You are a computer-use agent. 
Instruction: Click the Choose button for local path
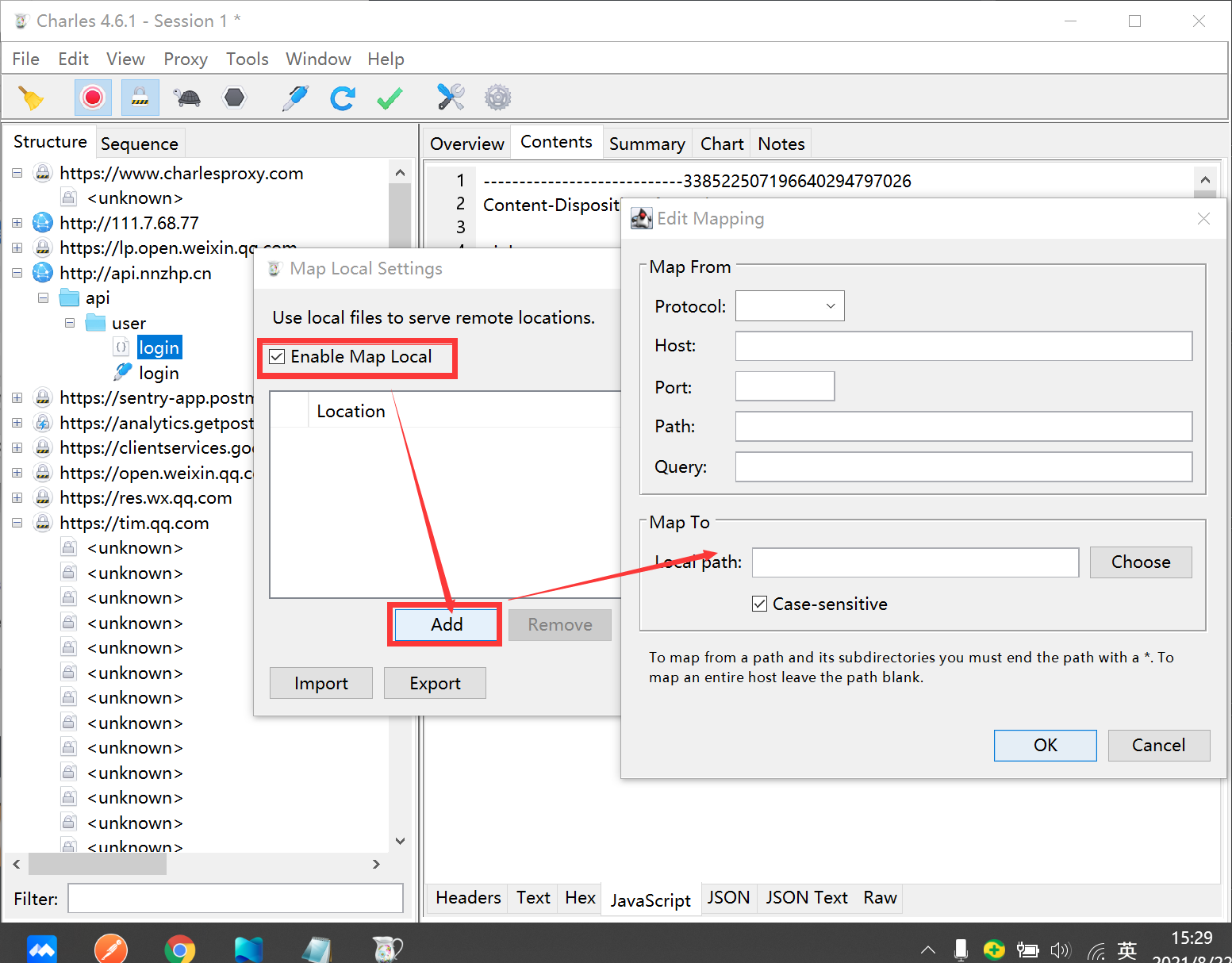point(1140,562)
